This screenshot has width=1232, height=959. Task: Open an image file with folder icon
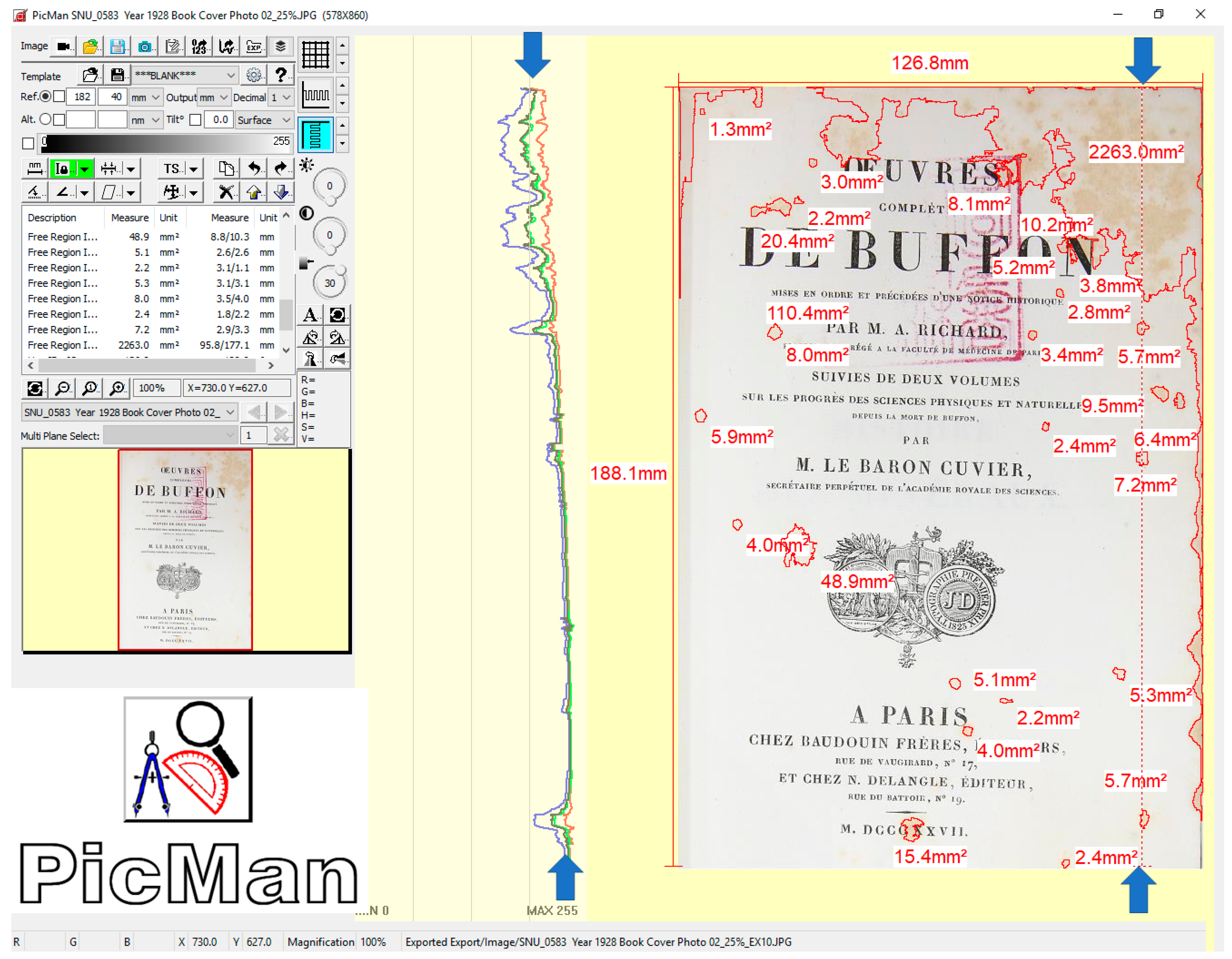point(90,47)
